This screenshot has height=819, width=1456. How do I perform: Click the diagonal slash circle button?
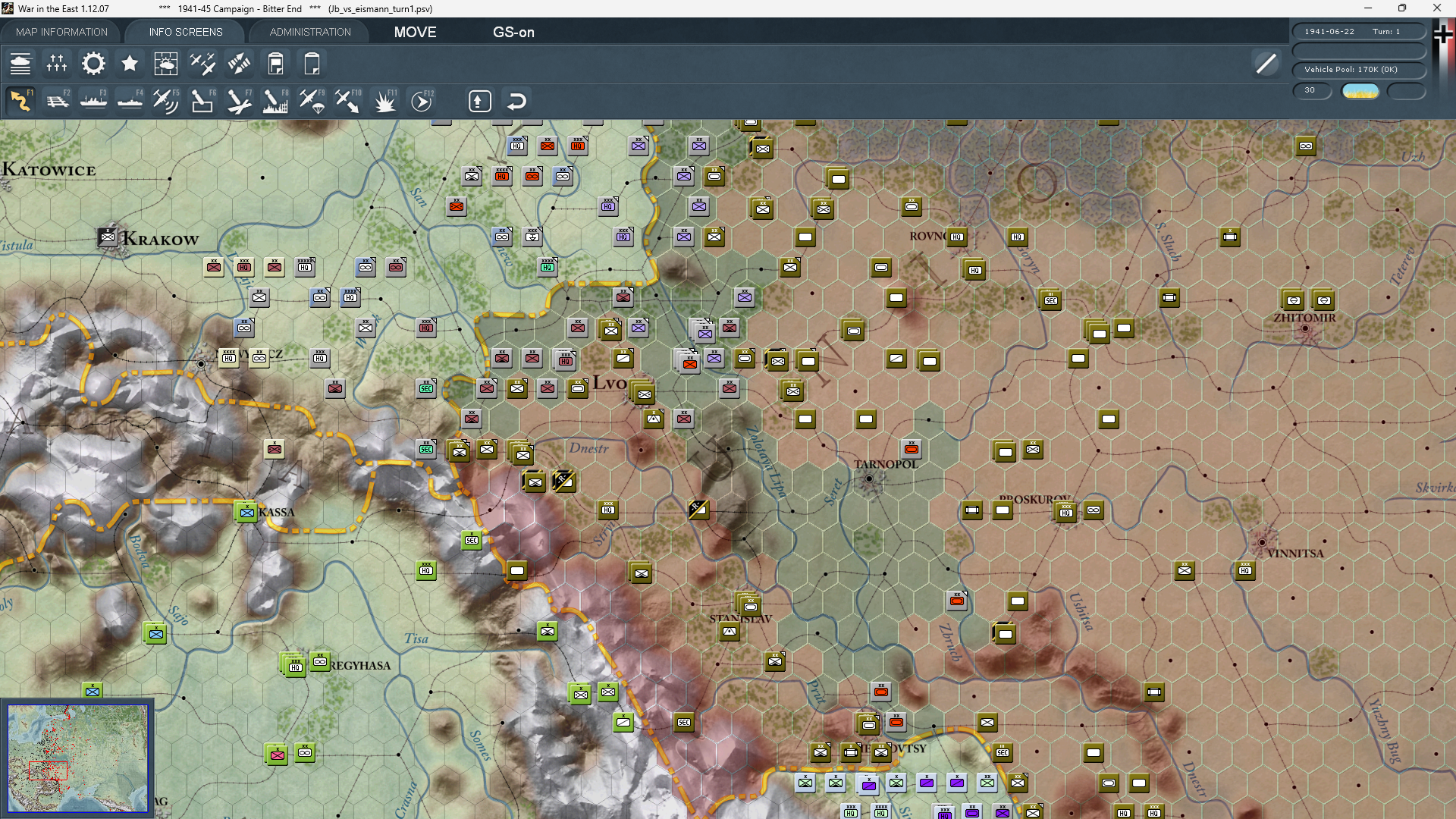[x=1266, y=64]
